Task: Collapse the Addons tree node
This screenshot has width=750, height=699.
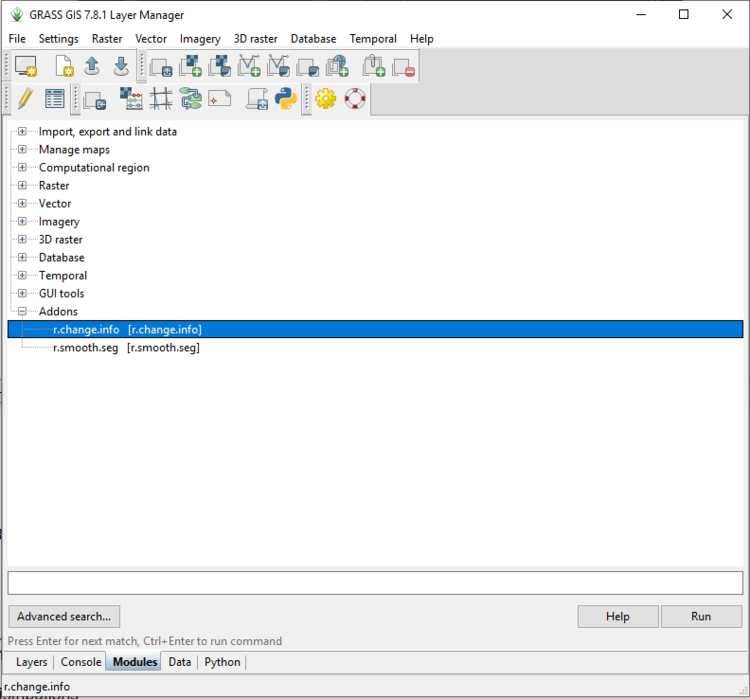Action: tap(22, 312)
